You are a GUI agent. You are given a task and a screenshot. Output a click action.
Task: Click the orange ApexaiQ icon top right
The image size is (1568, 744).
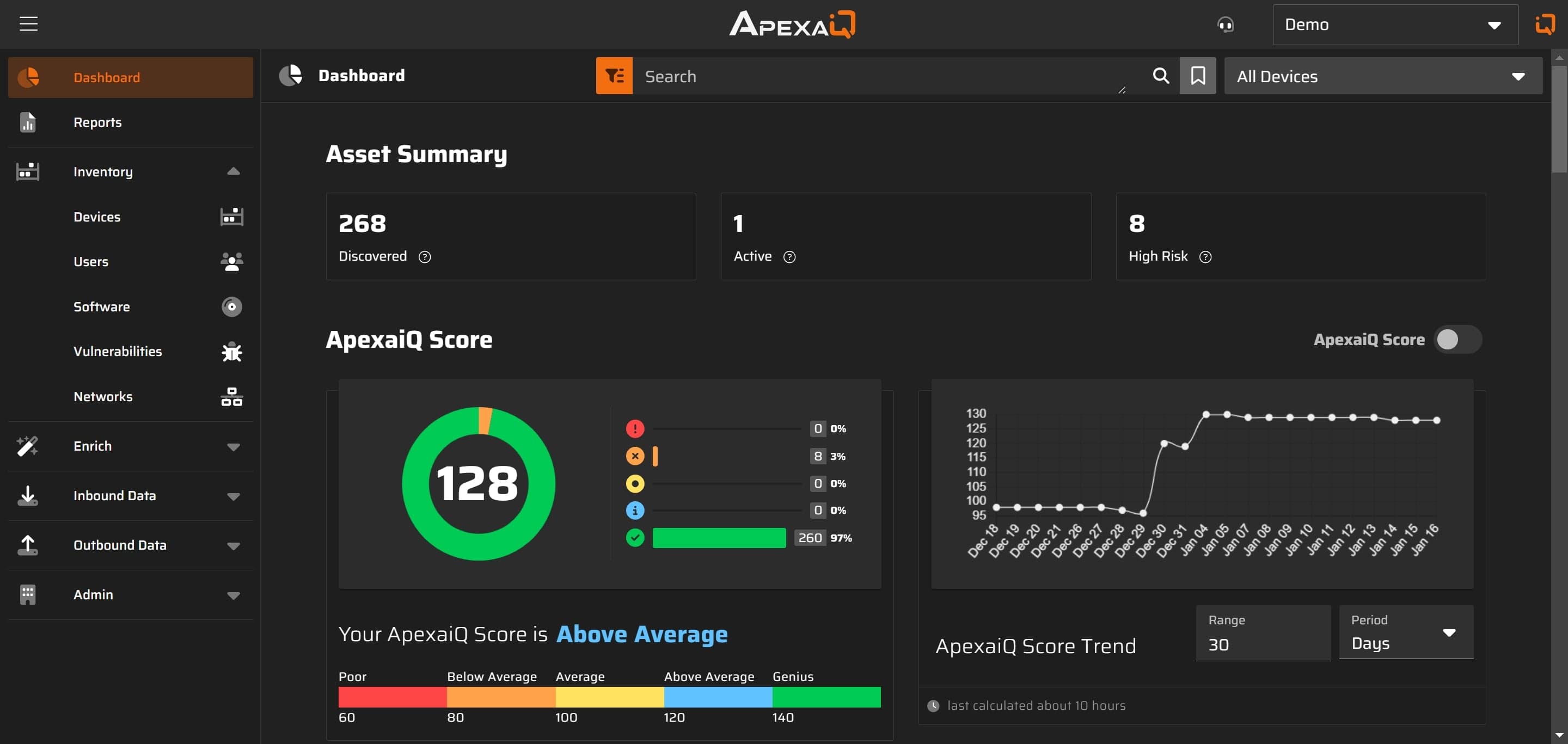coord(1545,24)
